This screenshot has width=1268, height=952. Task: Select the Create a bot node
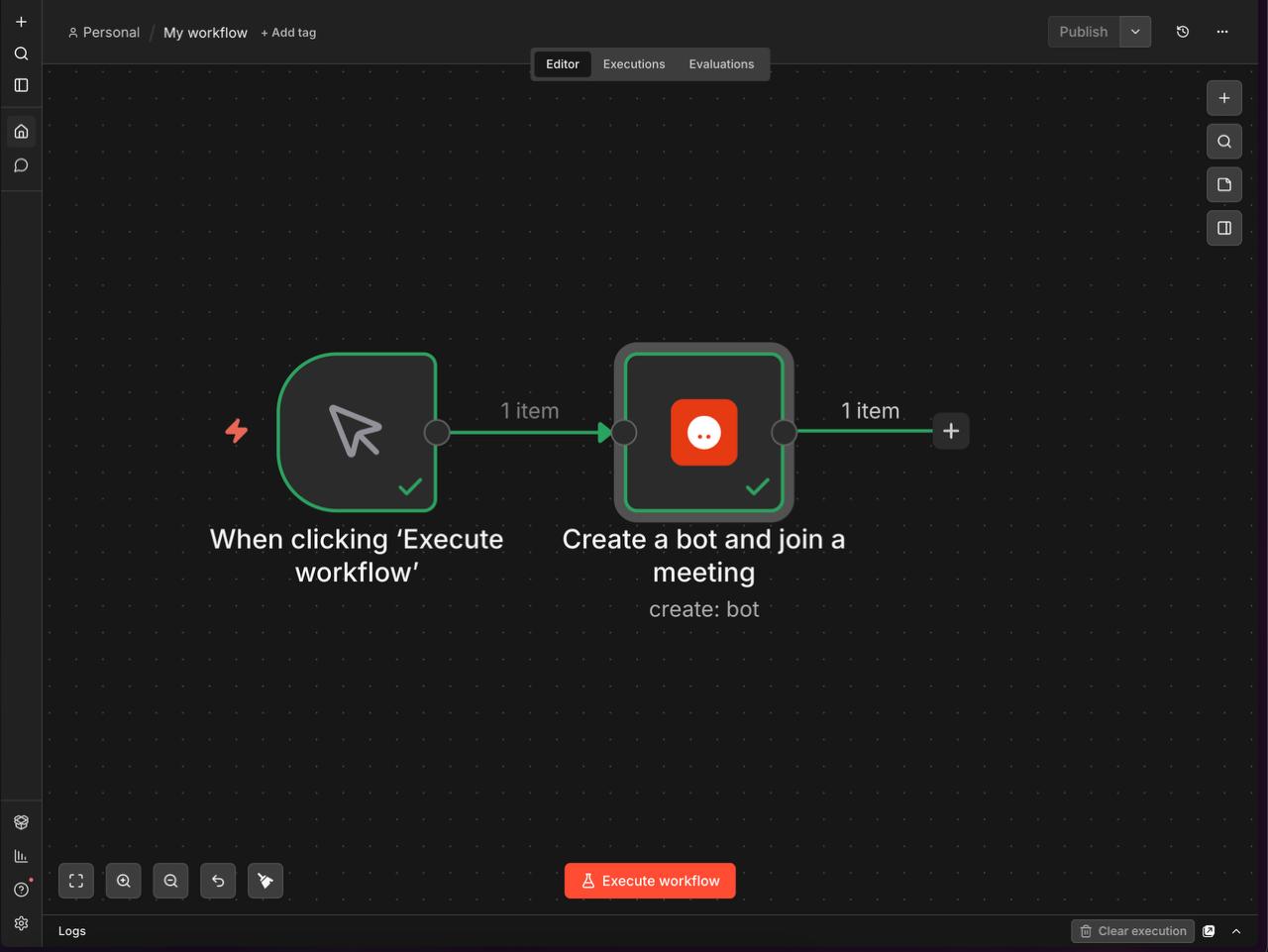pyautogui.click(x=703, y=432)
